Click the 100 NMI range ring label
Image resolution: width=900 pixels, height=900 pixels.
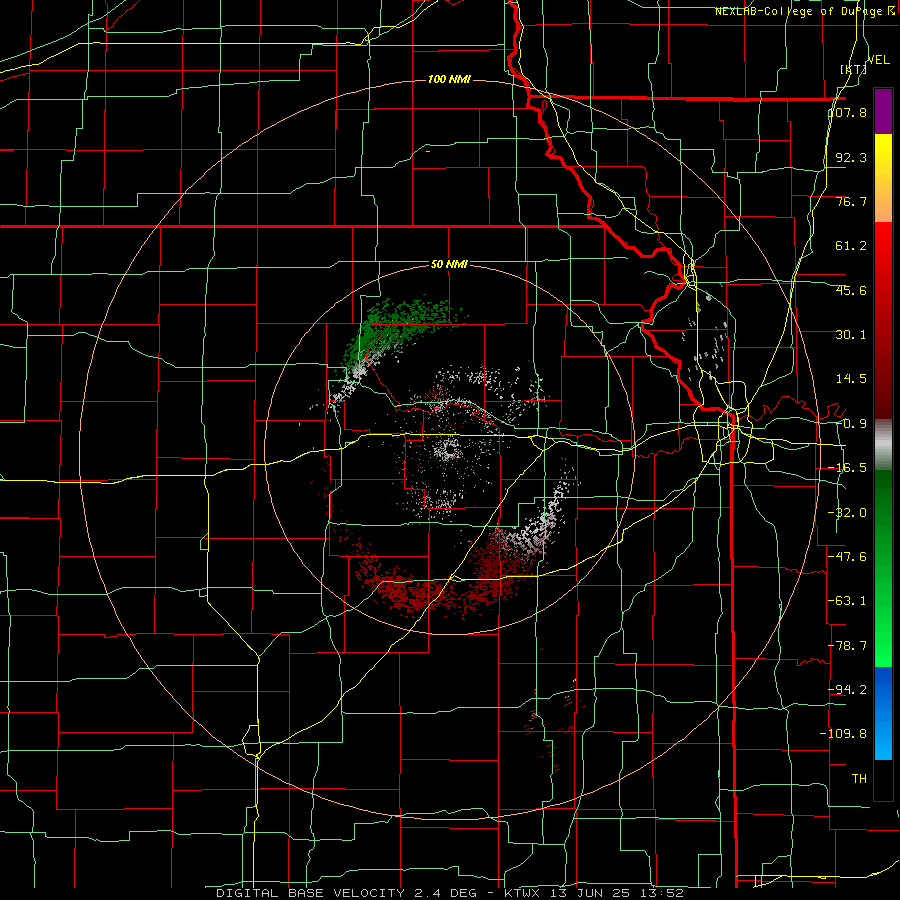point(449,79)
